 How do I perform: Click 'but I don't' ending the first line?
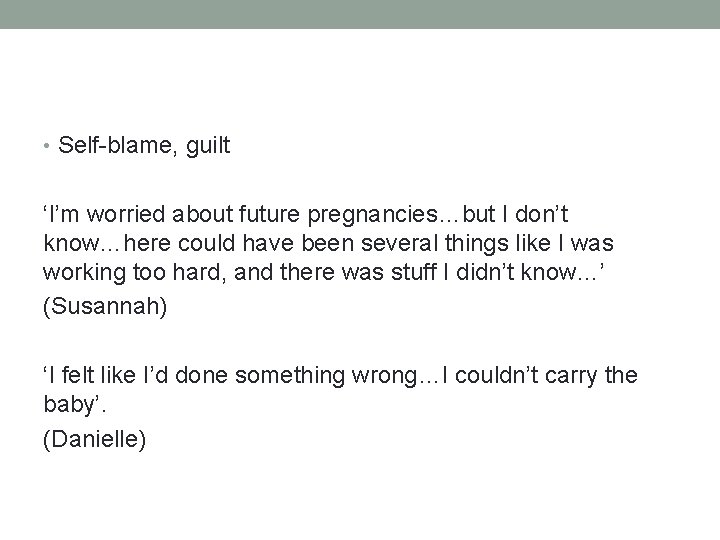click(515, 214)
